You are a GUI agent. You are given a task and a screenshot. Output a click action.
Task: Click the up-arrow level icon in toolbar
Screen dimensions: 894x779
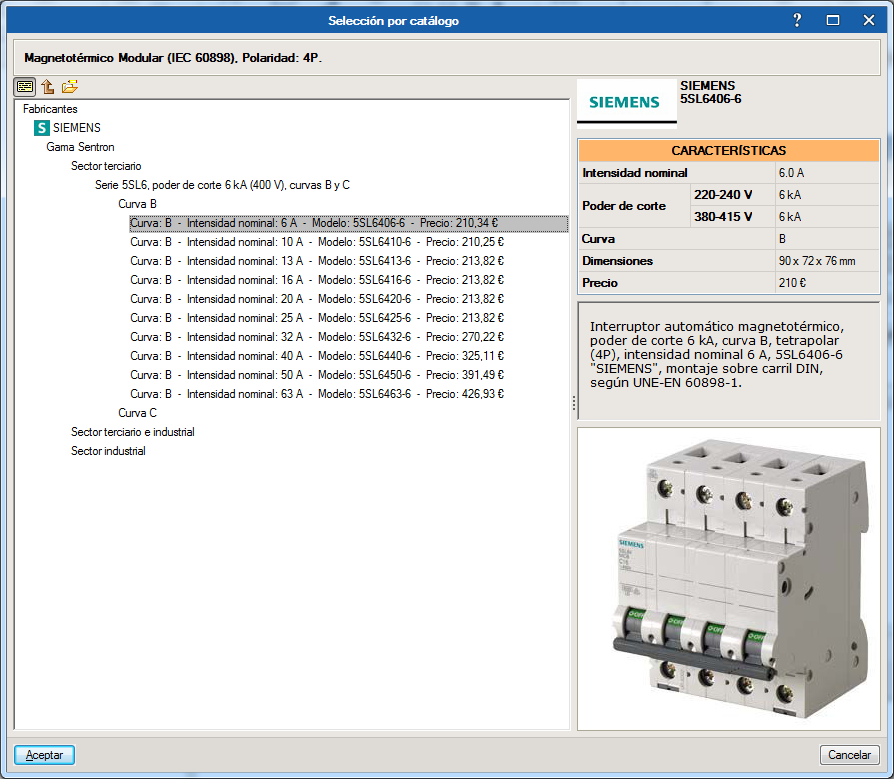(x=48, y=87)
